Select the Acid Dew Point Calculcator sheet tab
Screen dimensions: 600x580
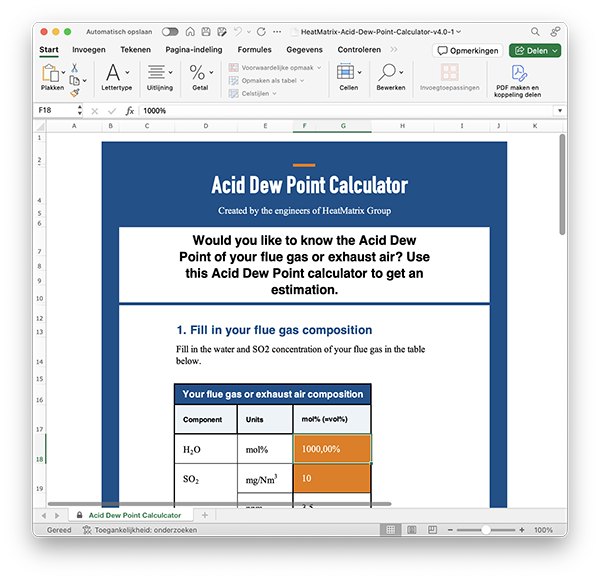pos(130,515)
